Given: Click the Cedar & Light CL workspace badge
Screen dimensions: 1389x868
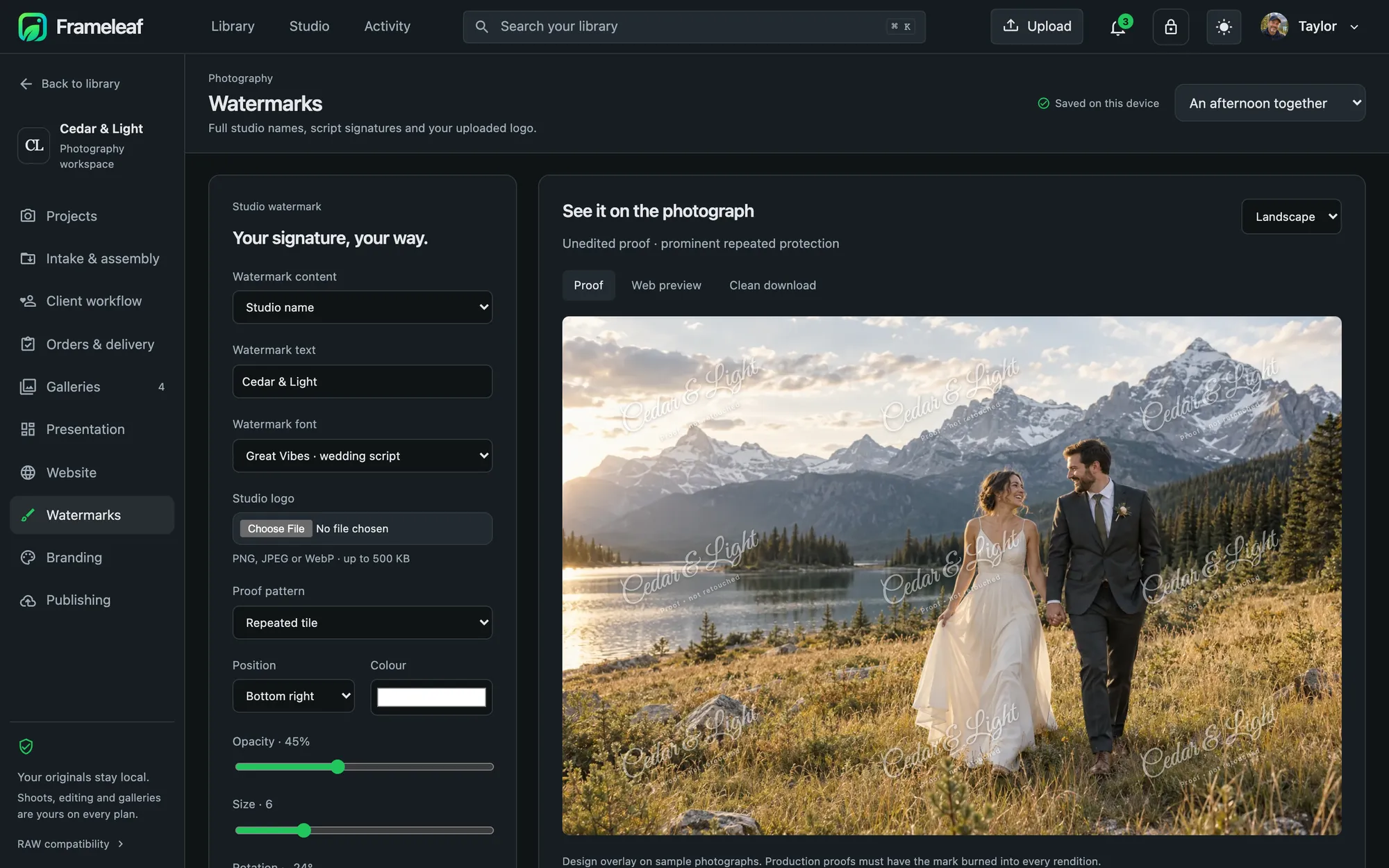Looking at the screenshot, I should tap(34, 145).
